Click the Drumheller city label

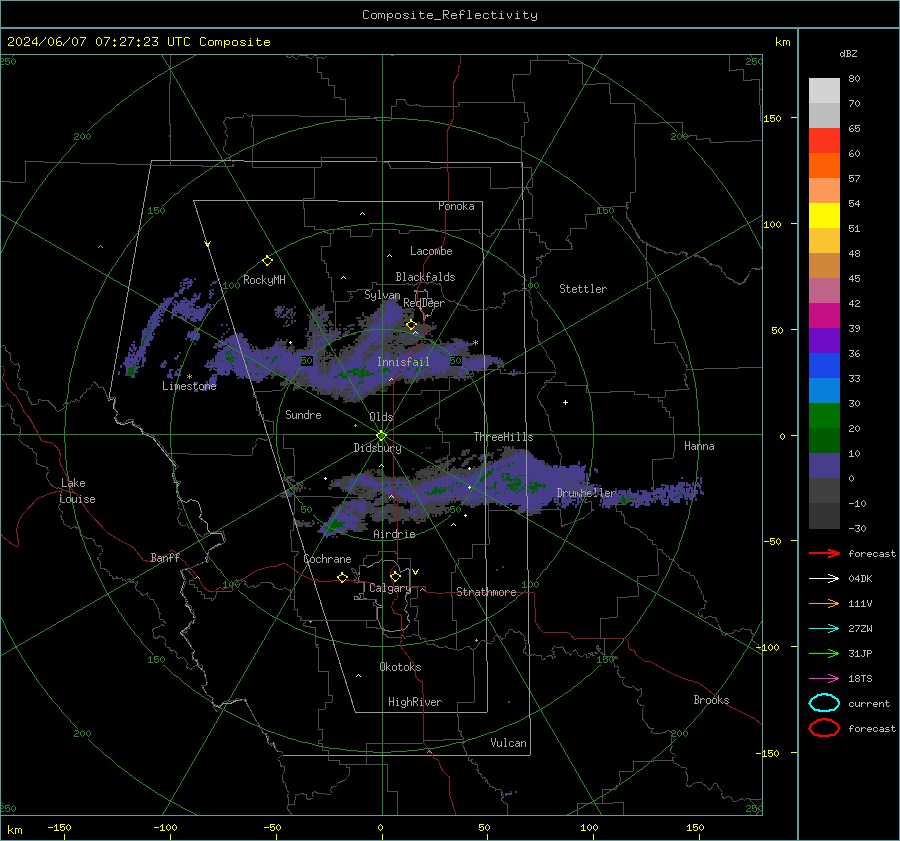(586, 493)
